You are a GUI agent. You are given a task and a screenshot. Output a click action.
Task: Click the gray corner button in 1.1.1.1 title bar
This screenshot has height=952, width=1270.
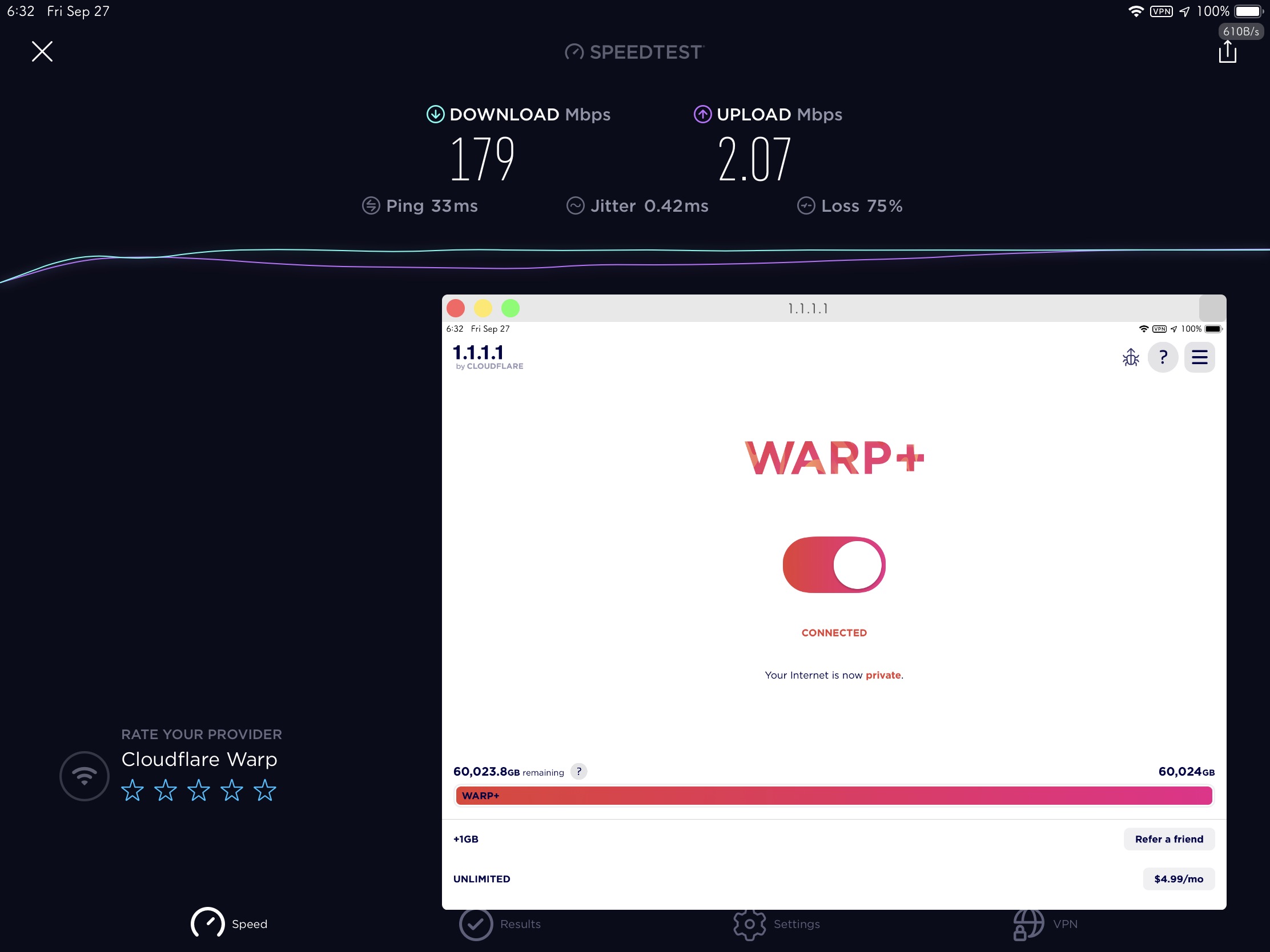click(1212, 309)
